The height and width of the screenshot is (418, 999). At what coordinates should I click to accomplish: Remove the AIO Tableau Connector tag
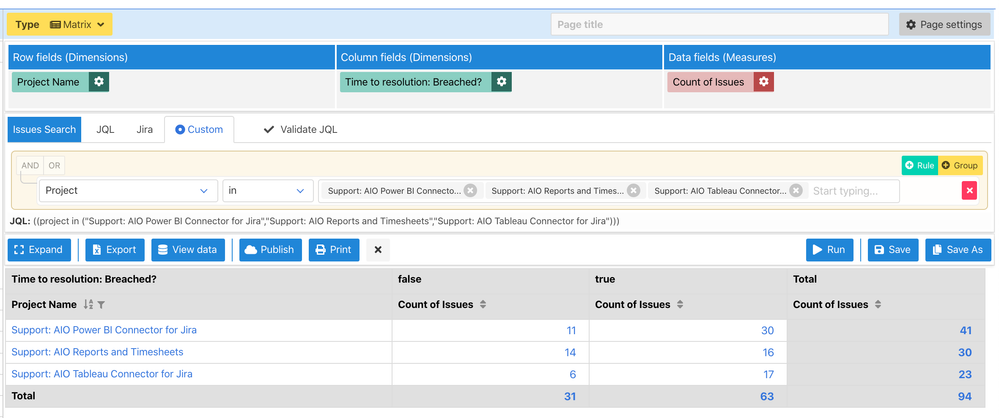tap(795, 191)
